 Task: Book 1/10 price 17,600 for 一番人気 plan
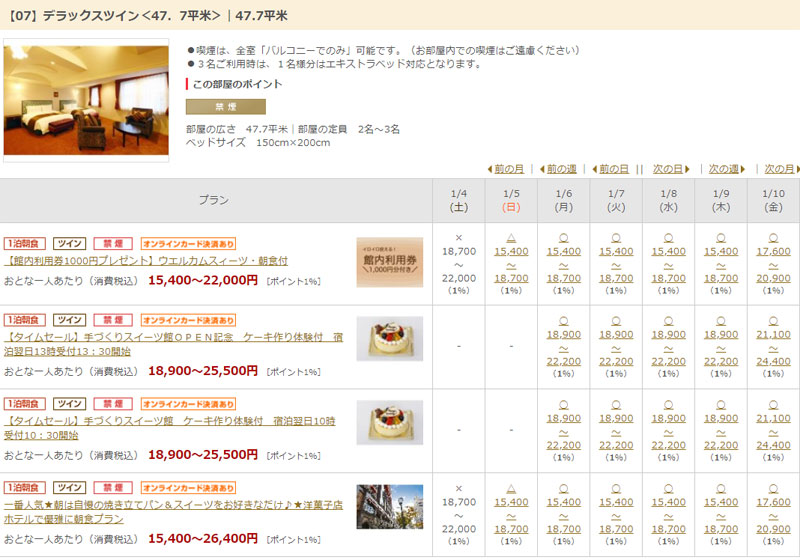click(773, 502)
